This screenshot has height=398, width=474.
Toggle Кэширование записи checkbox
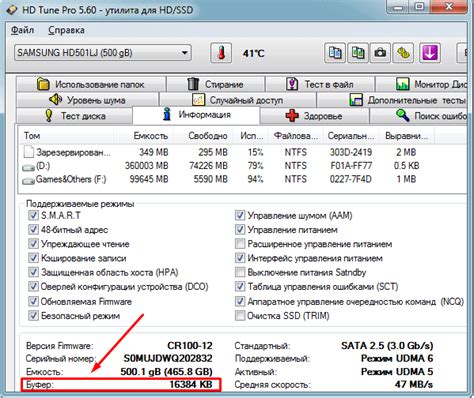pos(33,258)
